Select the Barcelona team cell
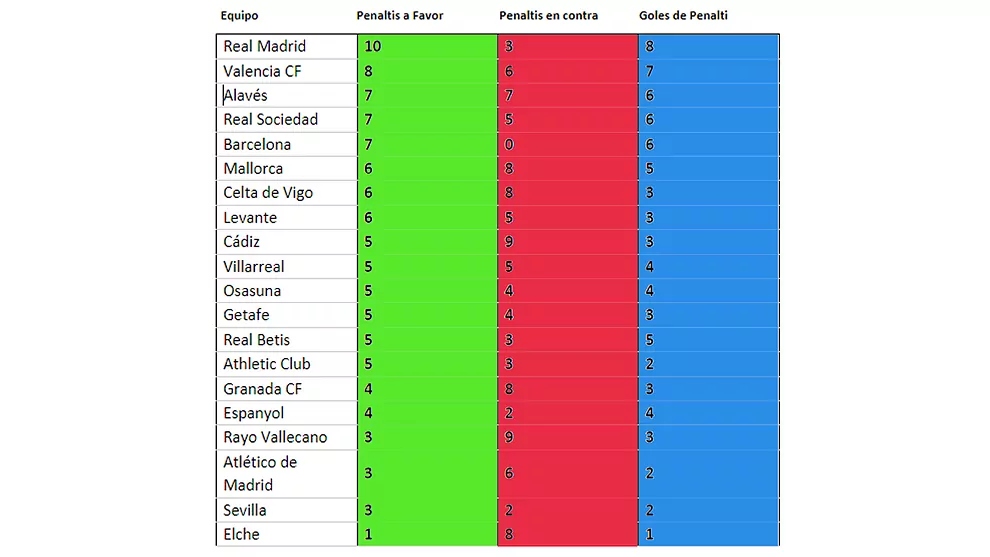This screenshot has width=990, height=557. point(286,144)
